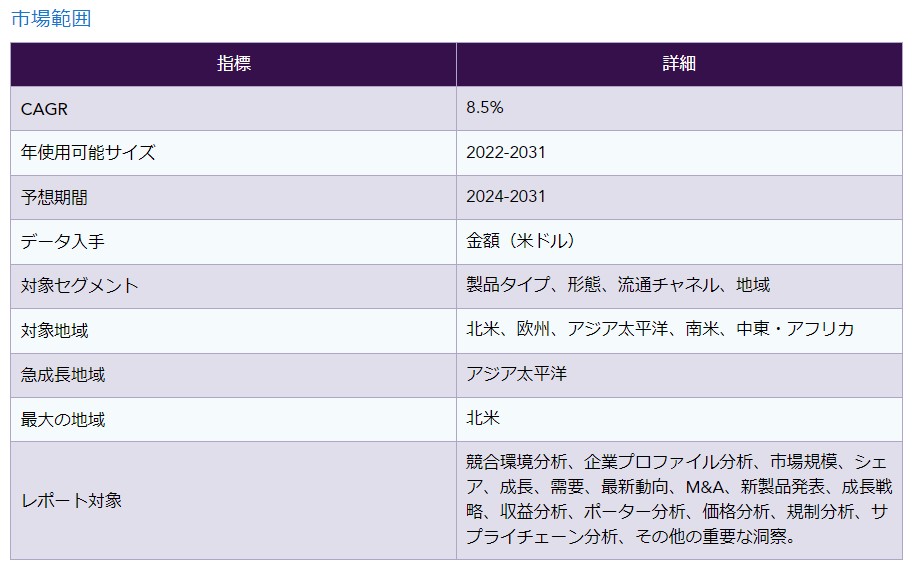This screenshot has width=915, height=565.
Task: Click 北米 in the 最大の地域 row
Action: (x=483, y=418)
